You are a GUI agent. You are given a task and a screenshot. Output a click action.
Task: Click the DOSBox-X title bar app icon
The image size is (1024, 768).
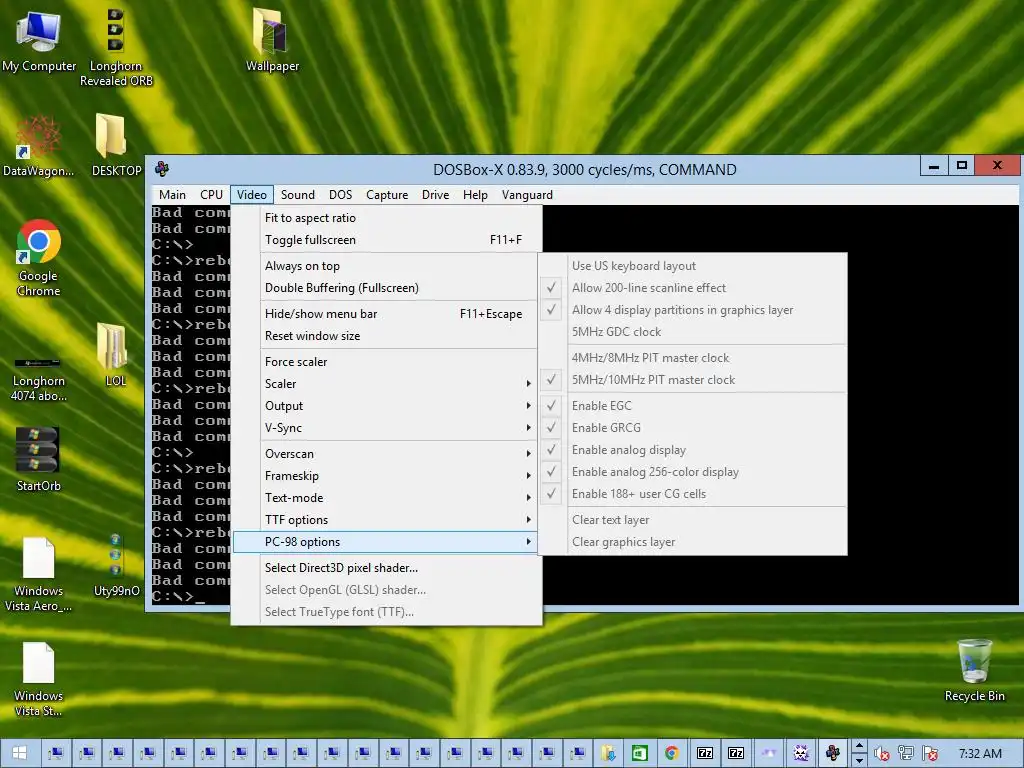162,169
